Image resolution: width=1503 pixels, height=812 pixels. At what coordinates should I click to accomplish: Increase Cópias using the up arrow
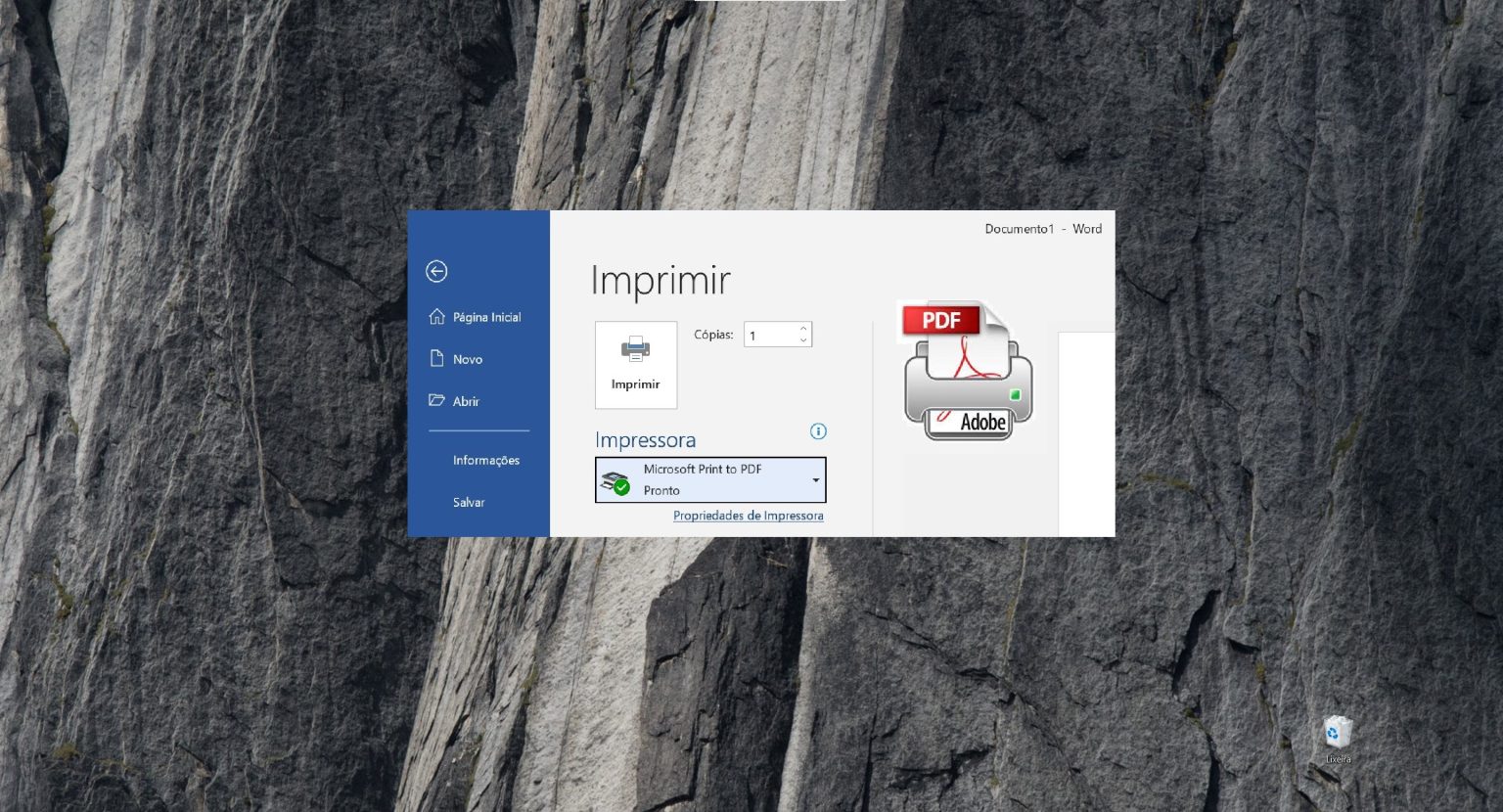(802, 328)
